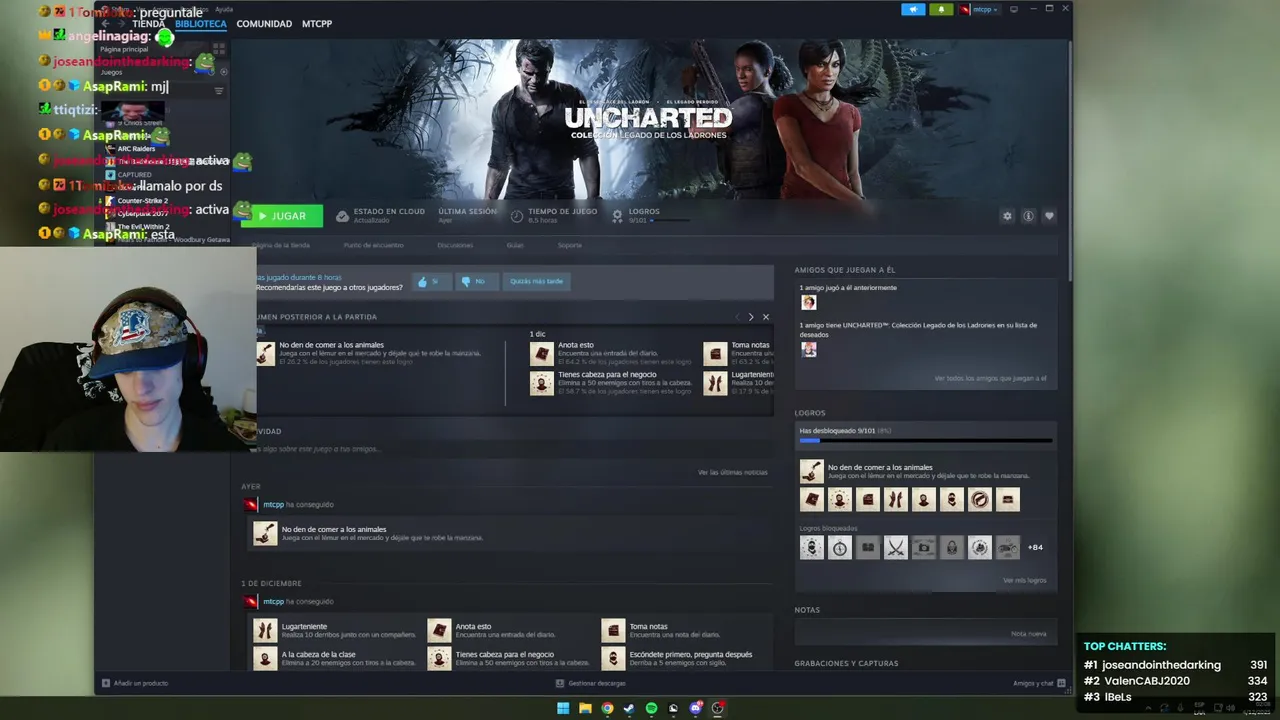Screen dimensions: 1280x720
Task: Add game to favorites heart icon
Action: pyautogui.click(x=1049, y=216)
